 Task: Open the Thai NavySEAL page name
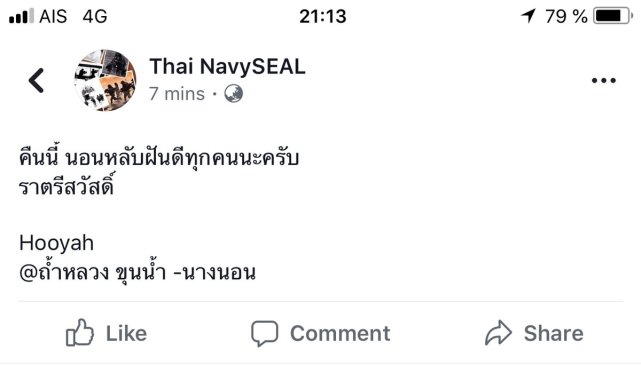click(x=227, y=66)
